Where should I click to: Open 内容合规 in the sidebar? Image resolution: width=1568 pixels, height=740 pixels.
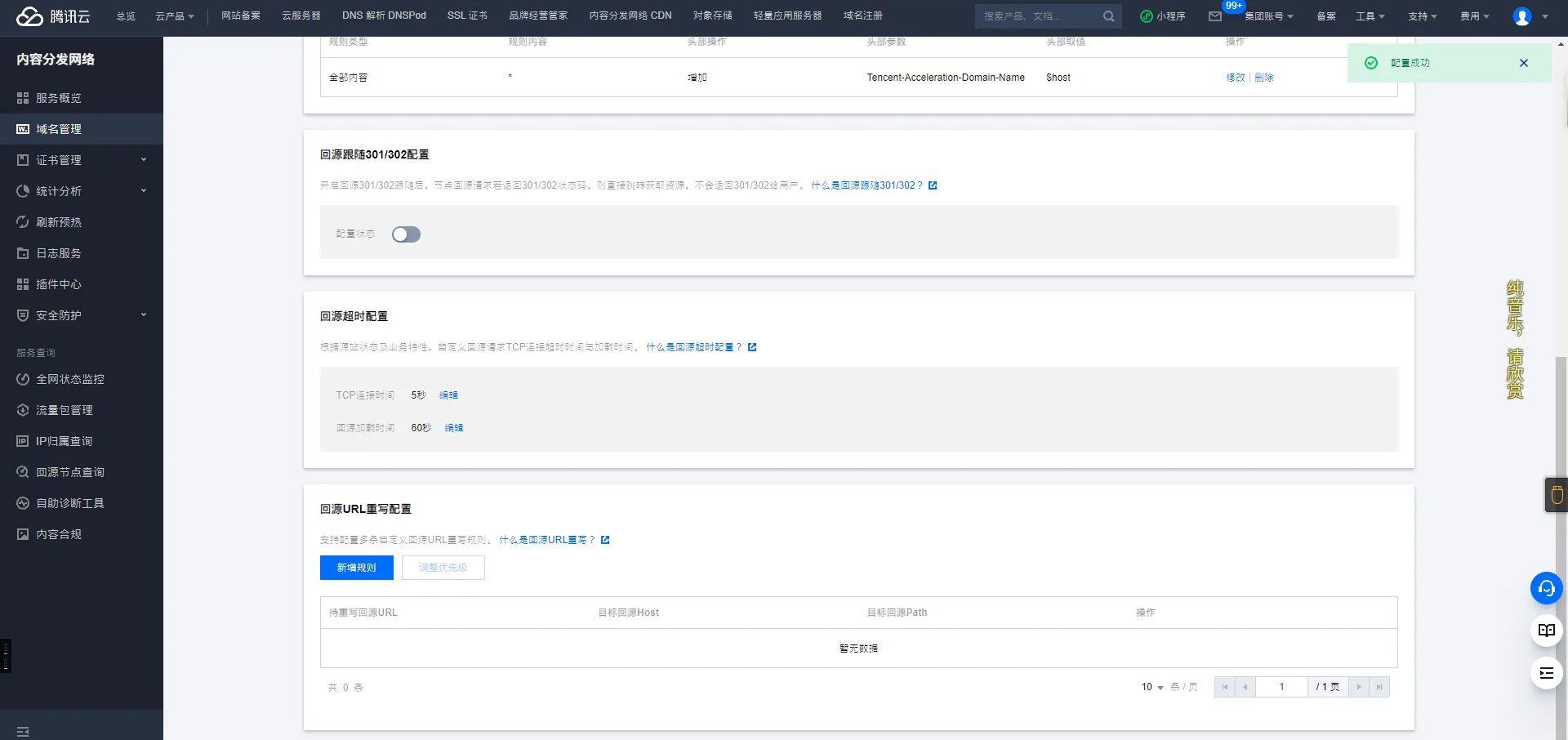(x=60, y=534)
